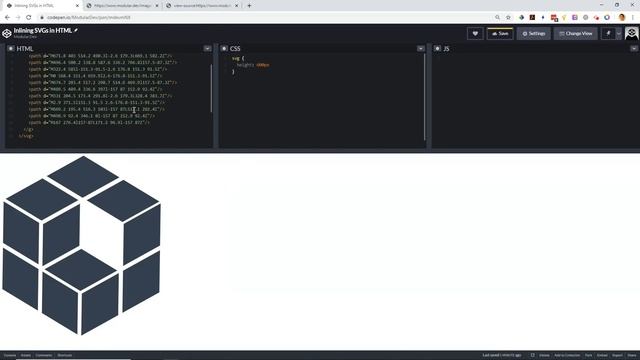
Task: Click the 'svg {' line in CSS editor
Action: click(x=238, y=58)
